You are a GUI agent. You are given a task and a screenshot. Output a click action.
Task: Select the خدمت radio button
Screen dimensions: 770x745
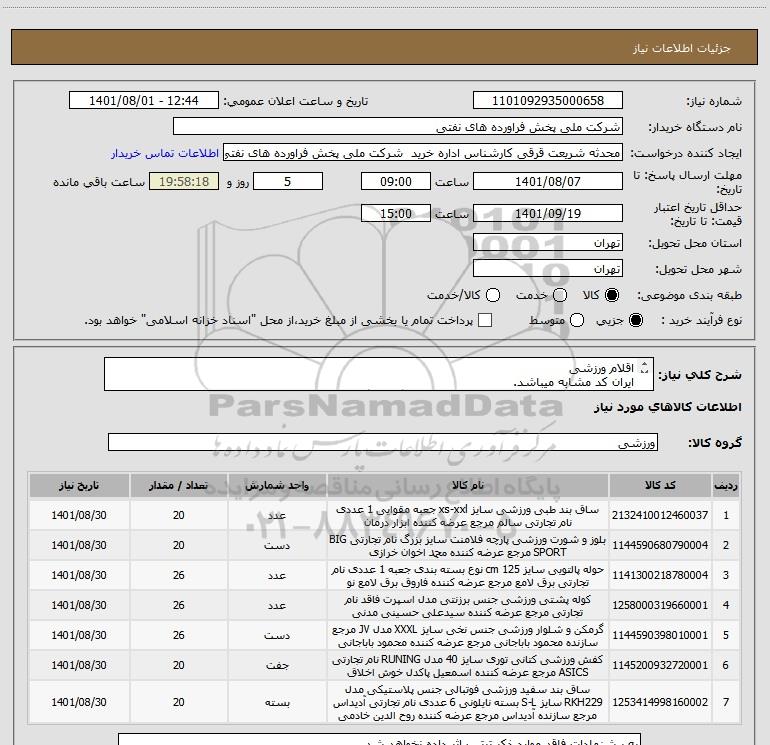click(x=560, y=295)
